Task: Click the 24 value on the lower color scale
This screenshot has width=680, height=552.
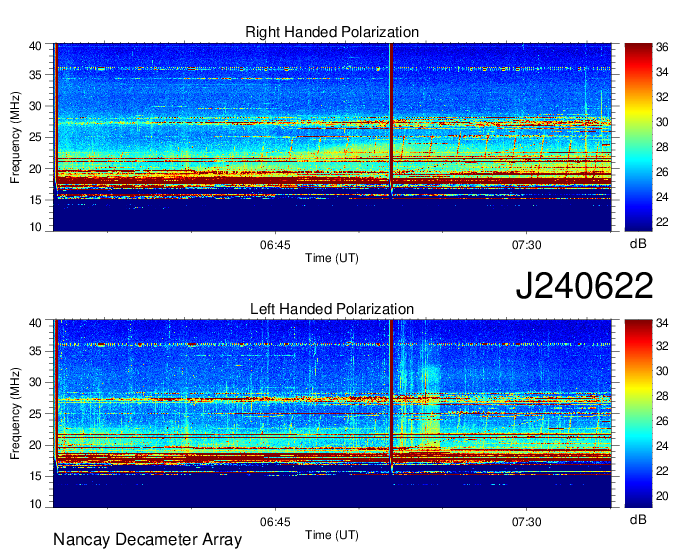Action: 662,446
